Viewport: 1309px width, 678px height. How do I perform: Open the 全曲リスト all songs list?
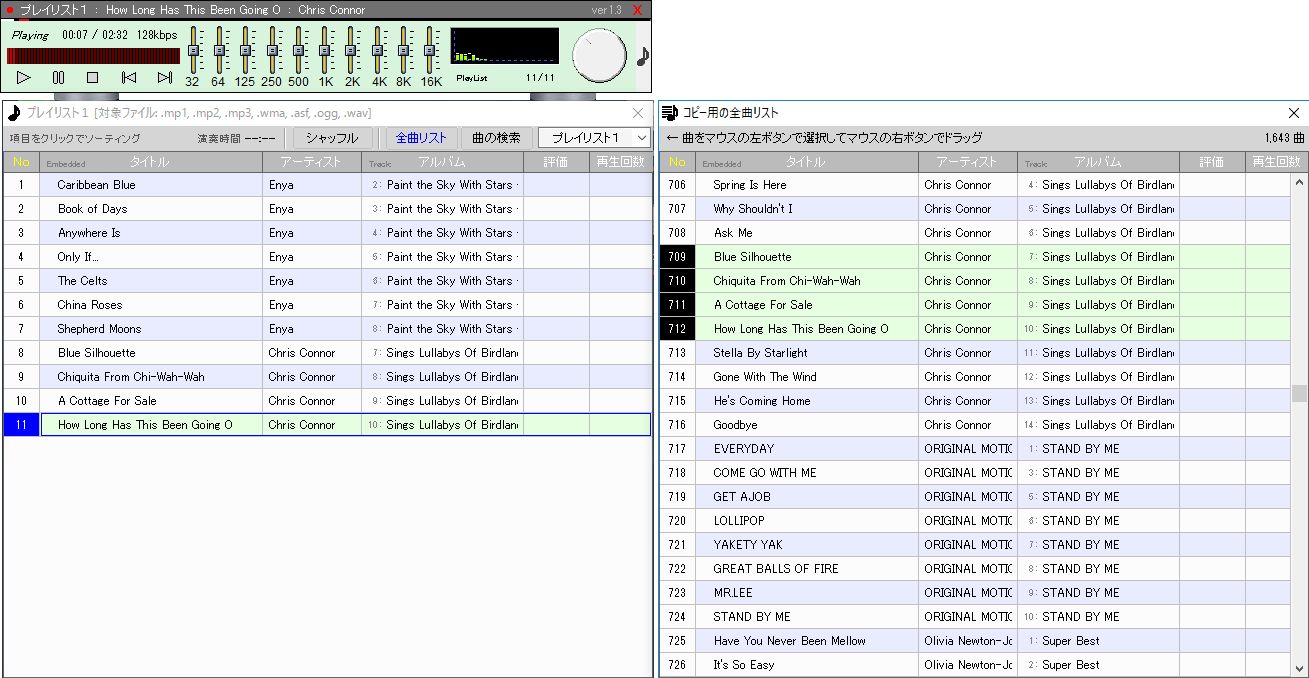[421, 138]
